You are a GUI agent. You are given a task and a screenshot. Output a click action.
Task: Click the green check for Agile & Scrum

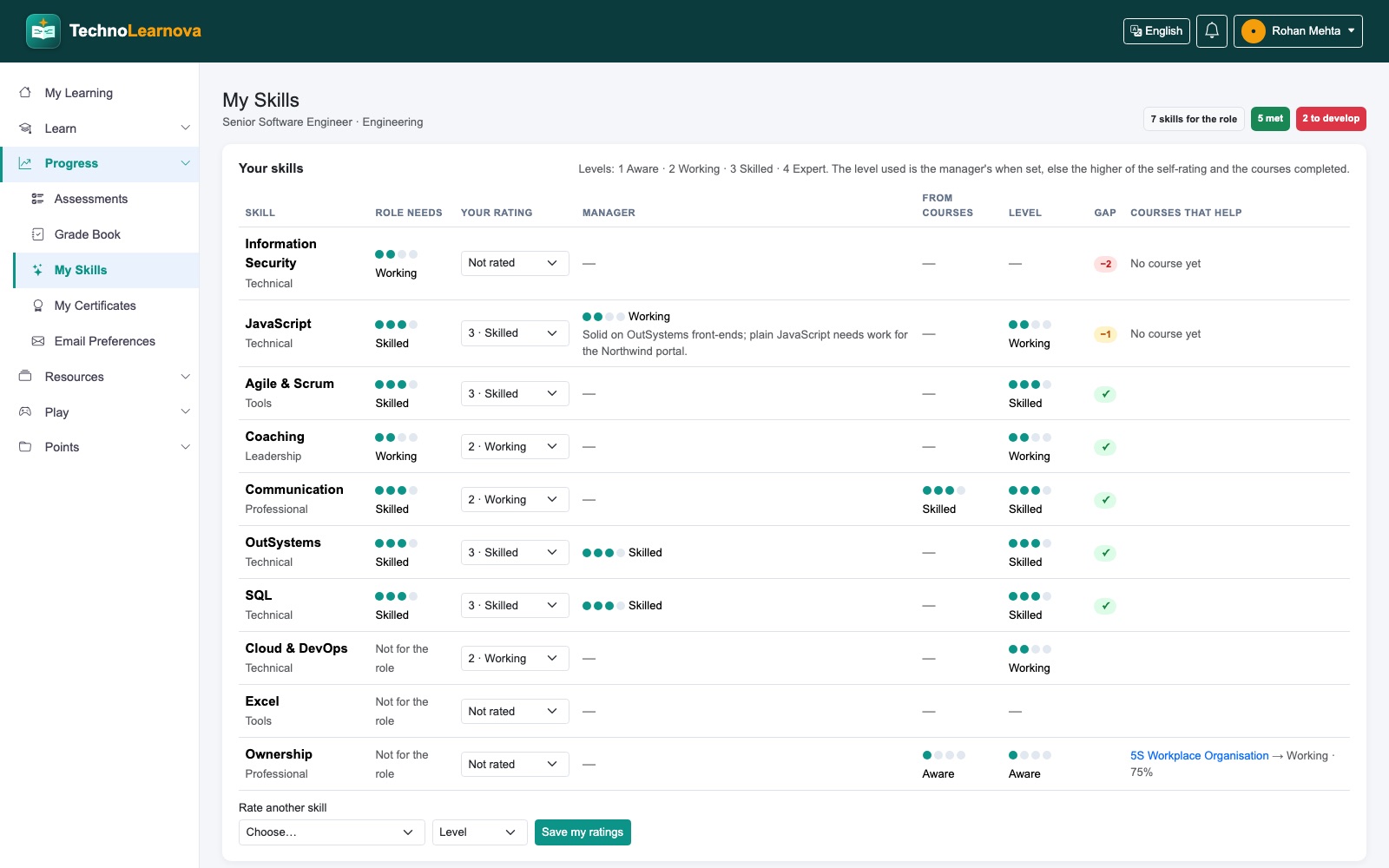tap(1105, 394)
